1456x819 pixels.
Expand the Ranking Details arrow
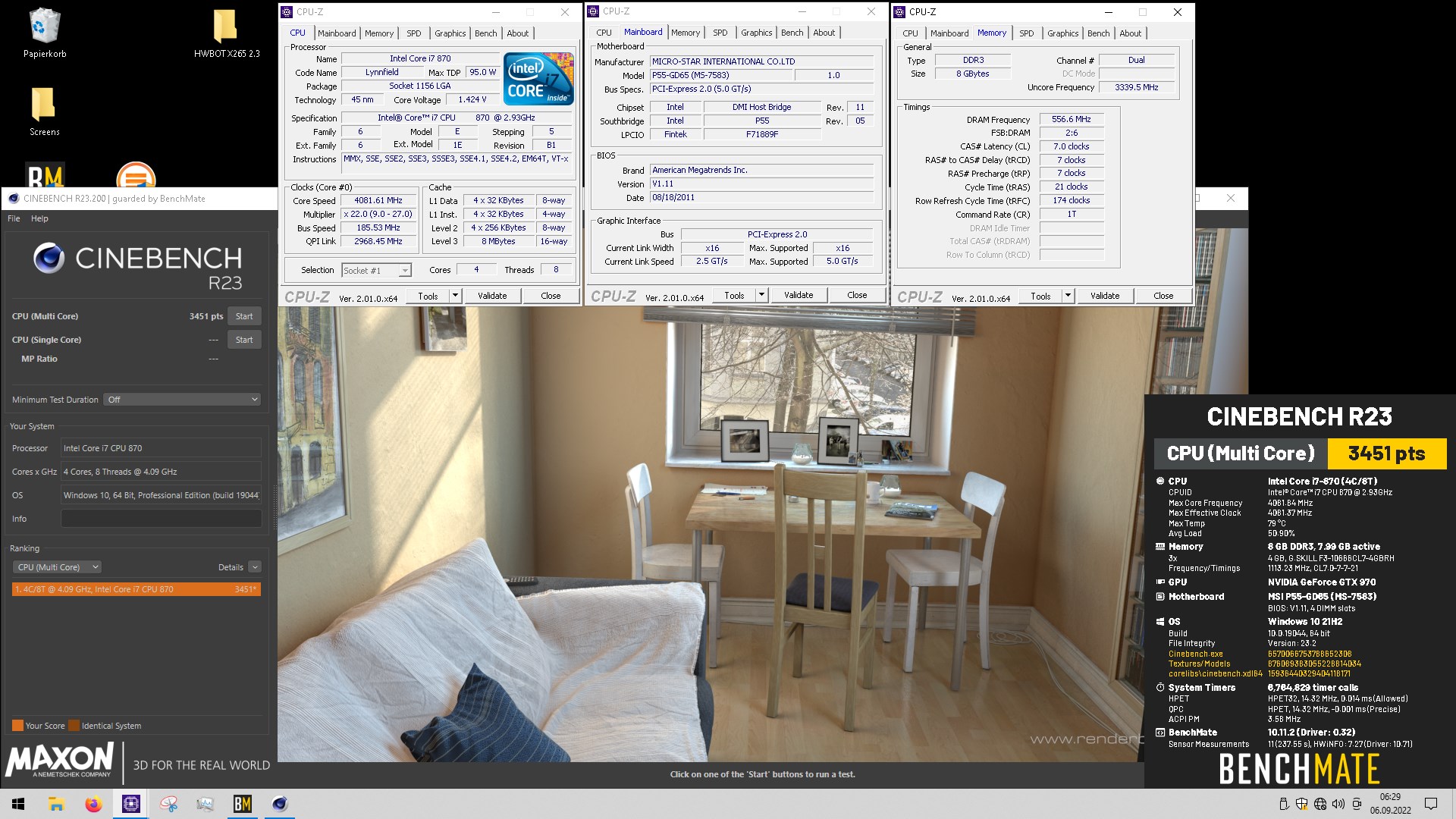pyautogui.click(x=255, y=567)
